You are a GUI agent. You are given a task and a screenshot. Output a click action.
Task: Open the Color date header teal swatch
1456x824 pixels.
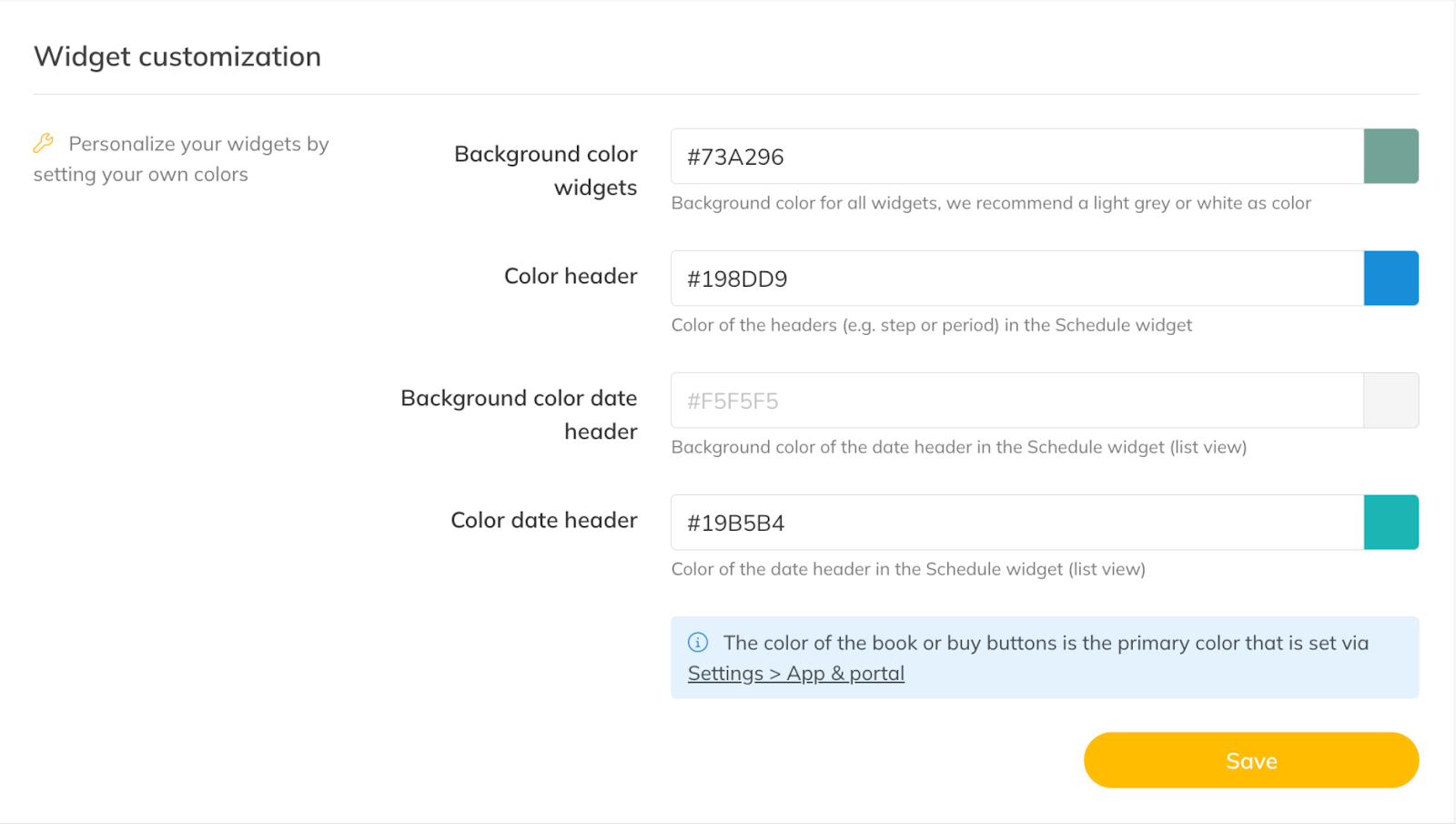click(x=1390, y=523)
